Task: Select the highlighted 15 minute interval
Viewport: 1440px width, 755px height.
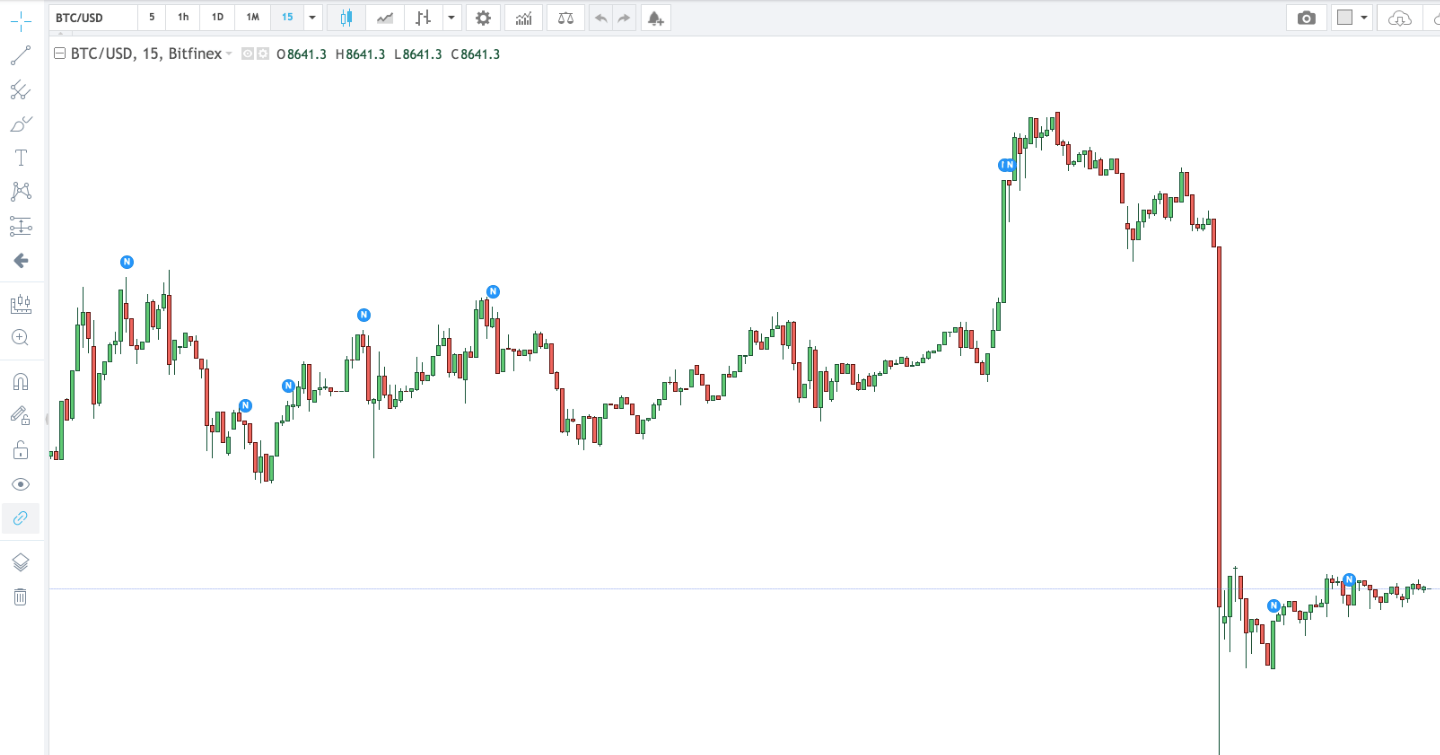Action: [x=287, y=17]
